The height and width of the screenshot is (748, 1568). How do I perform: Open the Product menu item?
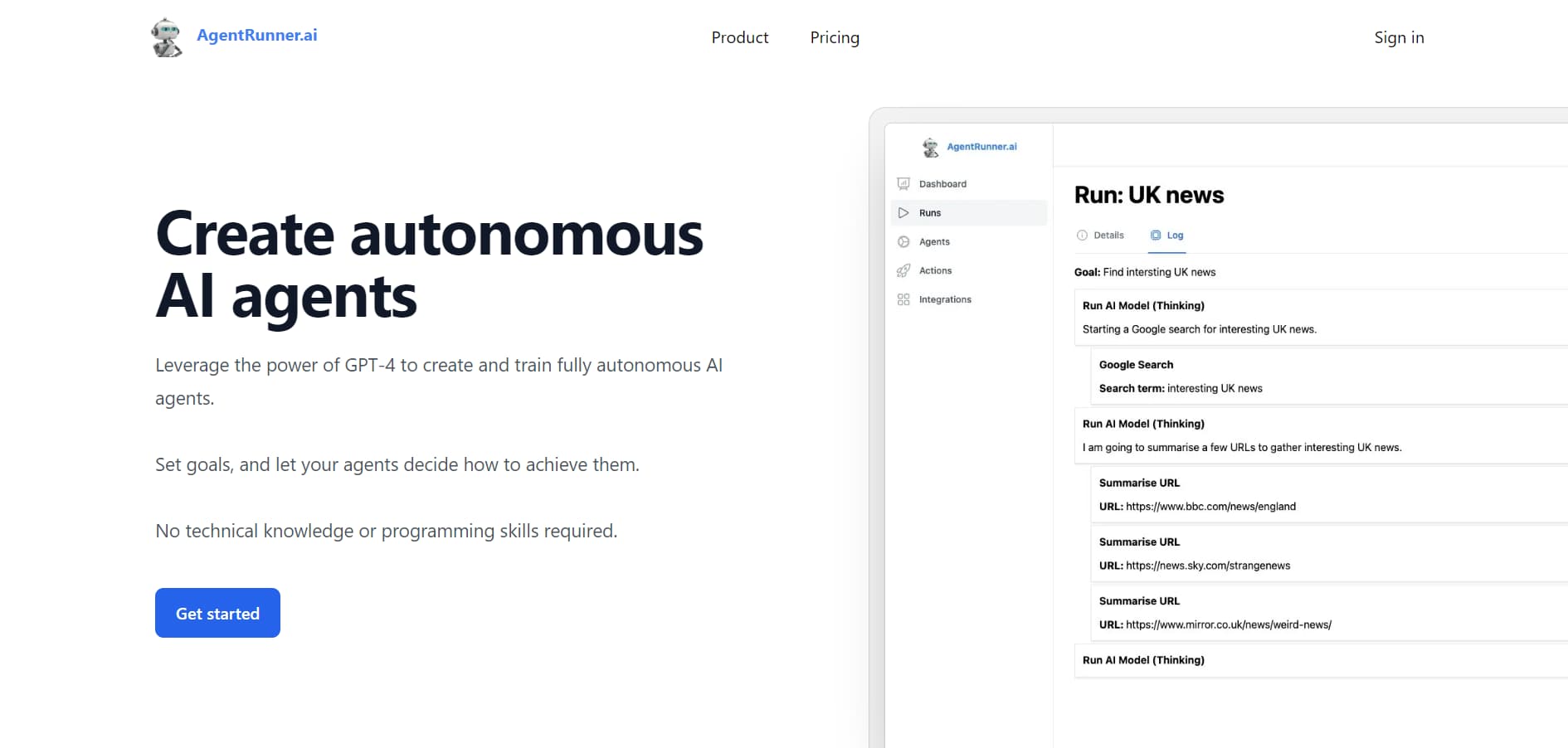tap(739, 37)
